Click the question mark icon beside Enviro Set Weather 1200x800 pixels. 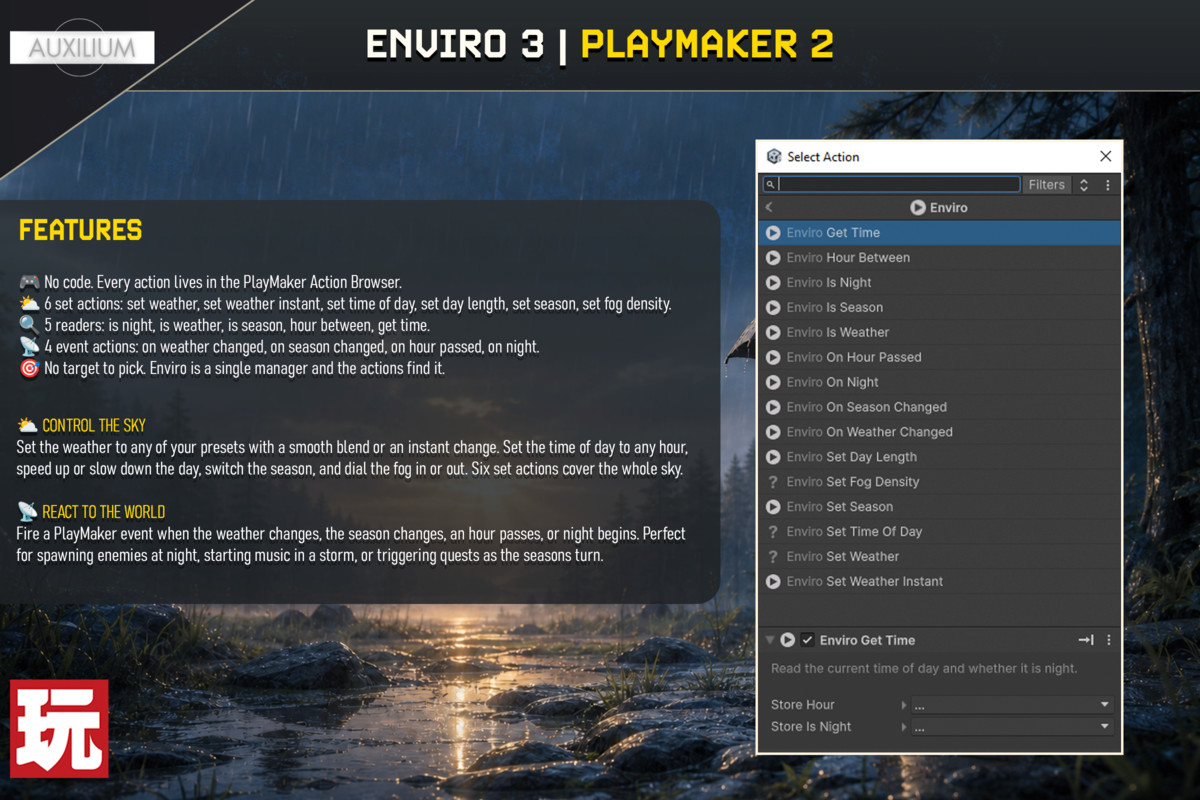pyautogui.click(x=773, y=557)
